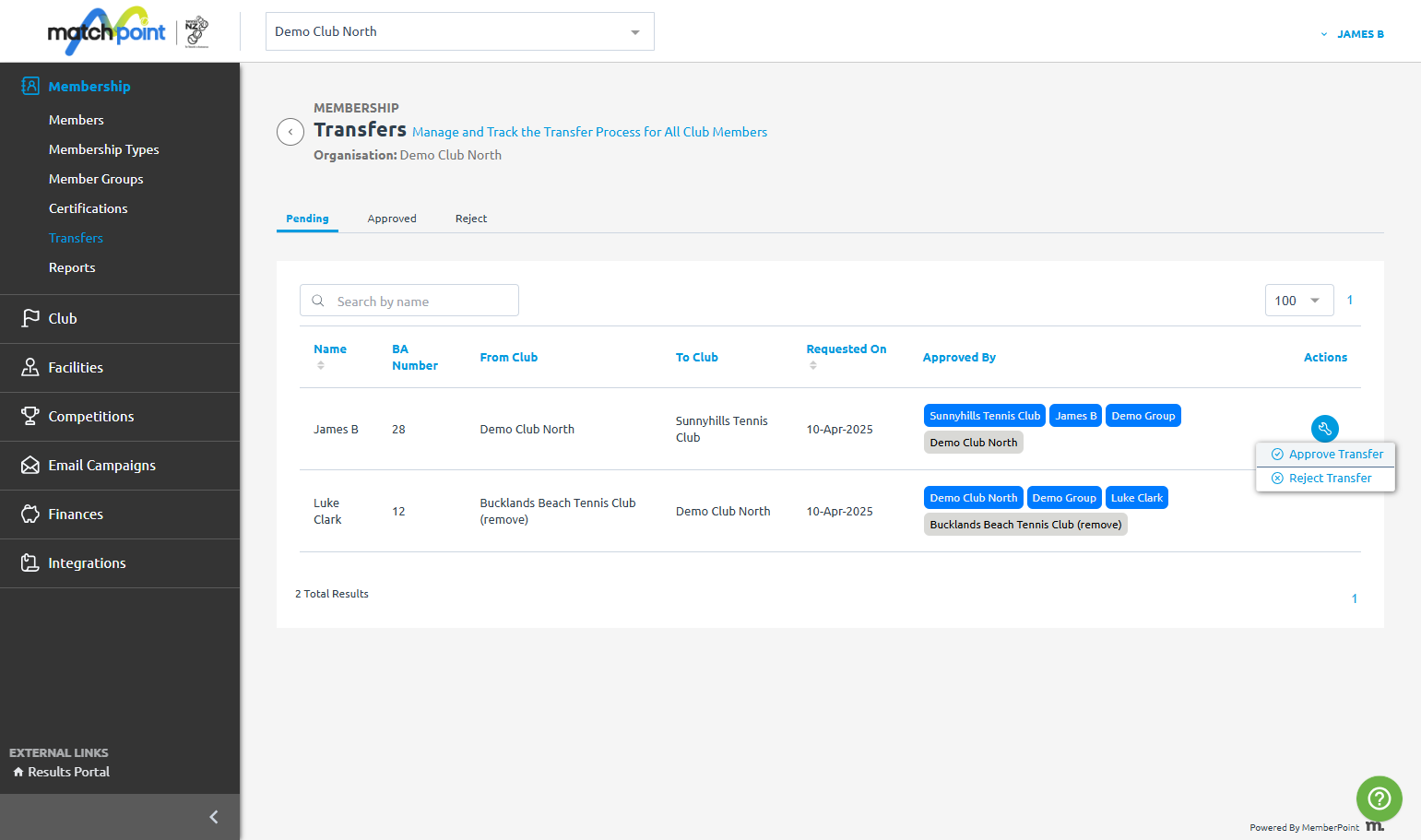Image resolution: width=1421 pixels, height=840 pixels.
Task: Collapse the sidebar with the left chevron
Action: [x=214, y=817]
